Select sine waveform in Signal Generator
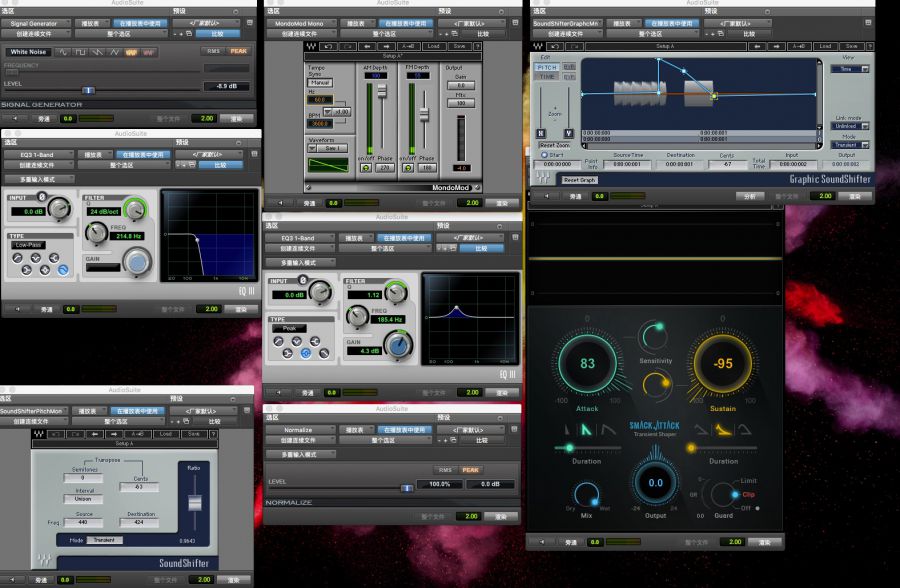900x588 pixels. (63, 52)
